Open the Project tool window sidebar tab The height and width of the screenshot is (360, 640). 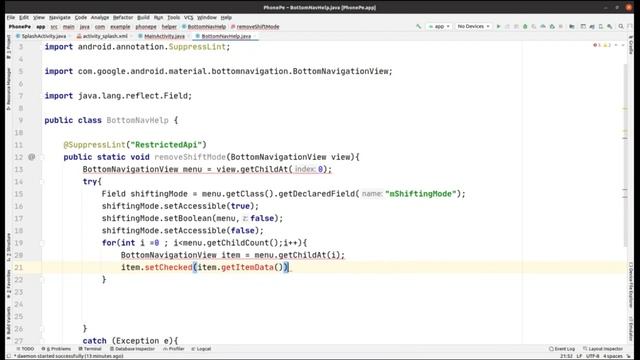[x=9, y=47]
